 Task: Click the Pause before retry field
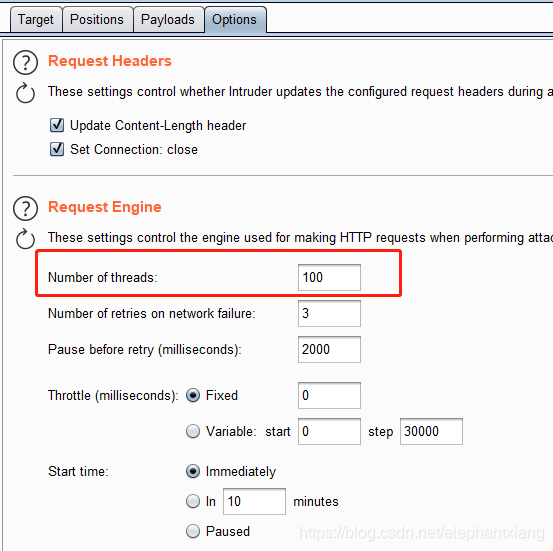coord(329,350)
